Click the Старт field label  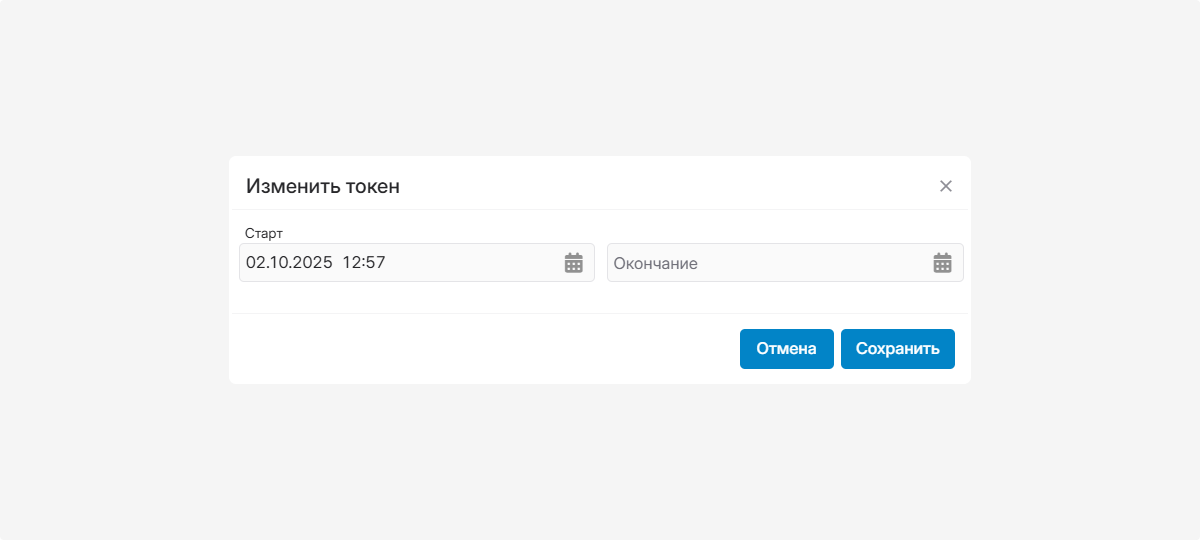(264, 233)
